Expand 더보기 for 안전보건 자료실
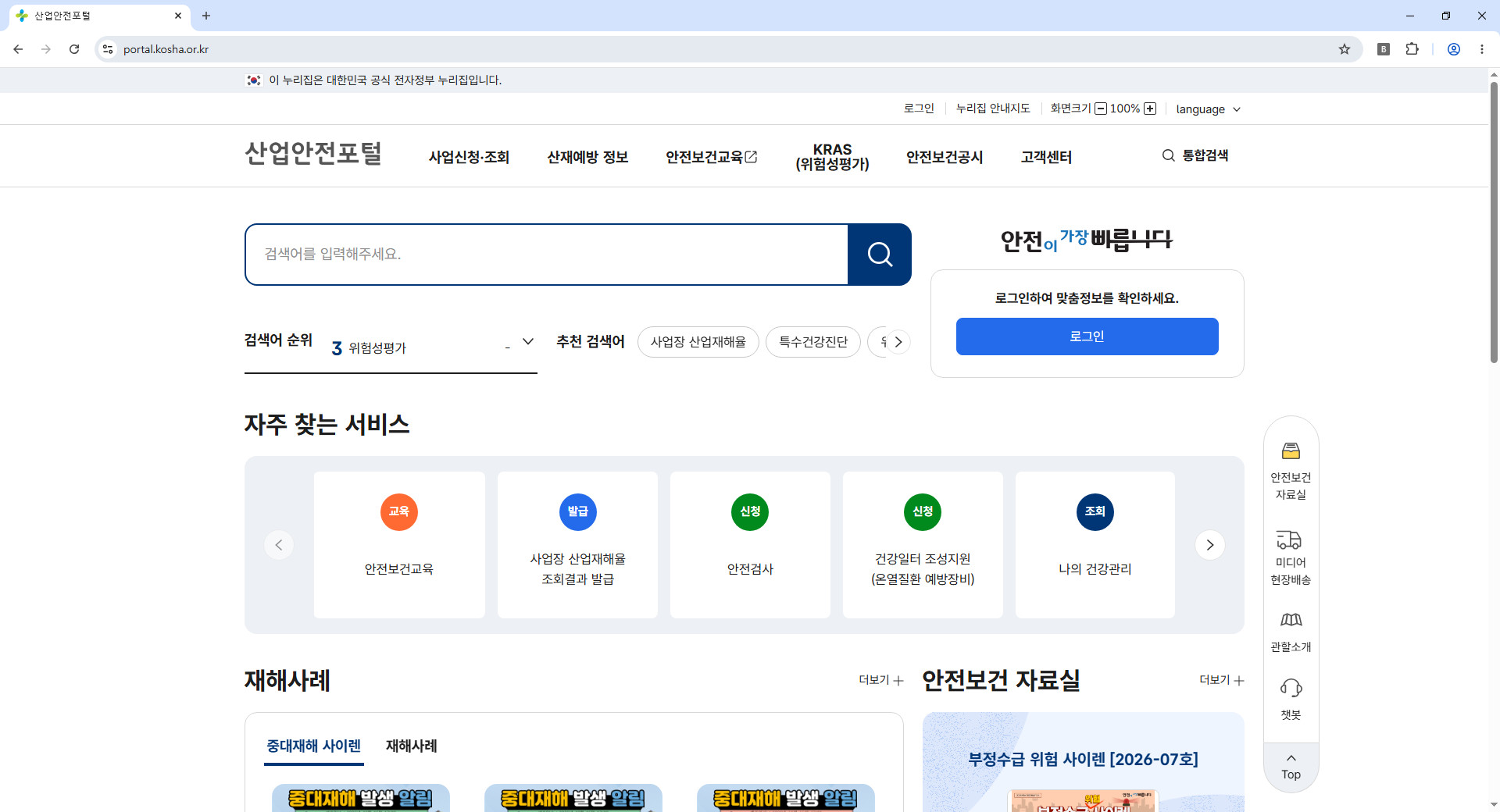This screenshot has height=812, width=1500. (x=1222, y=680)
